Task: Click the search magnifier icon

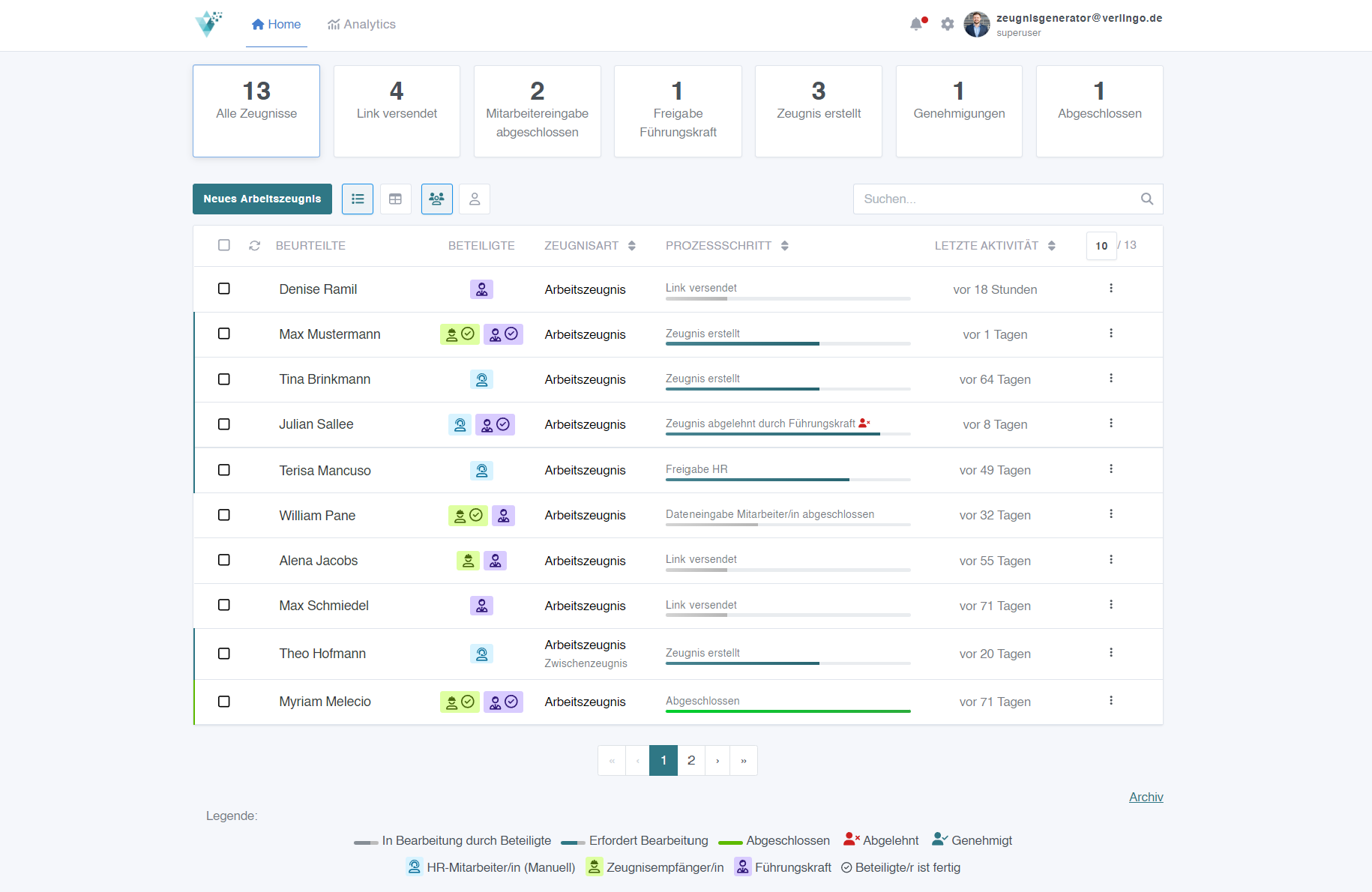Action: click(1146, 199)
